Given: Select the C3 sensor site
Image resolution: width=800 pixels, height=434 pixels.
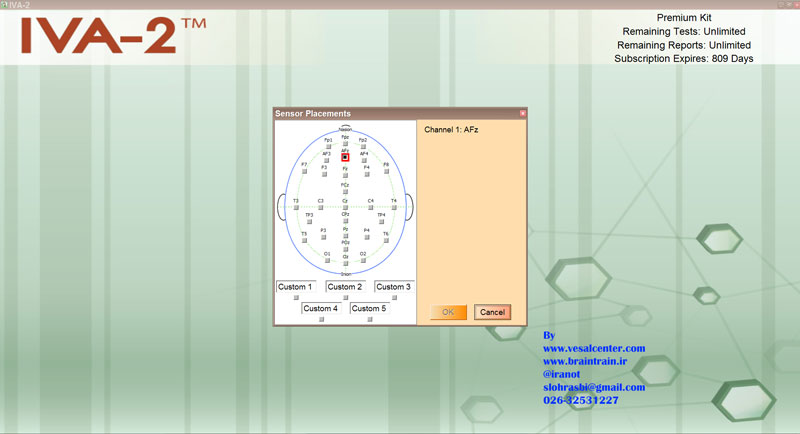Looking at the screenshot, I should (x=320, y=207).
